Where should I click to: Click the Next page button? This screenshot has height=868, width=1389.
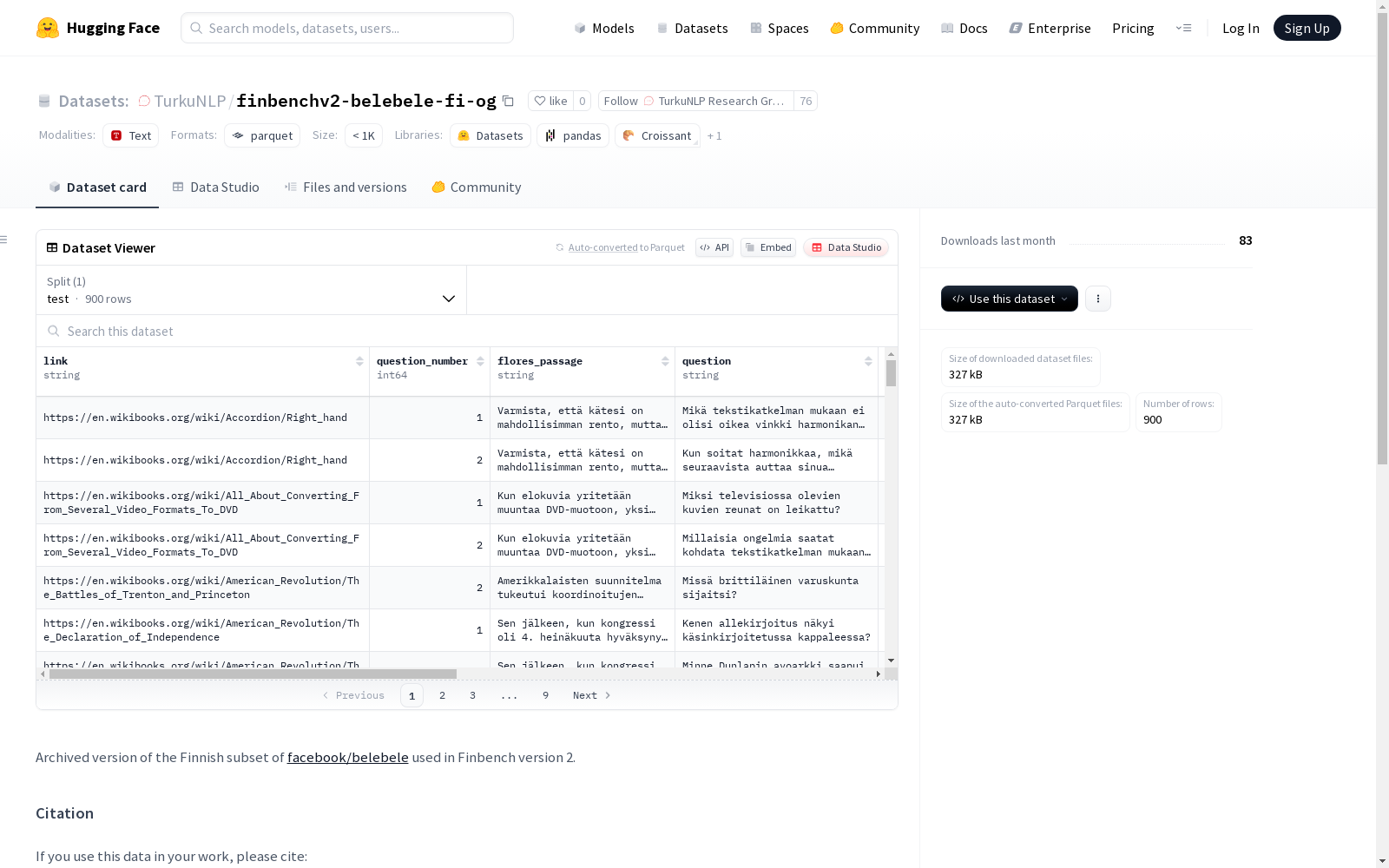(x=592, y=695)
